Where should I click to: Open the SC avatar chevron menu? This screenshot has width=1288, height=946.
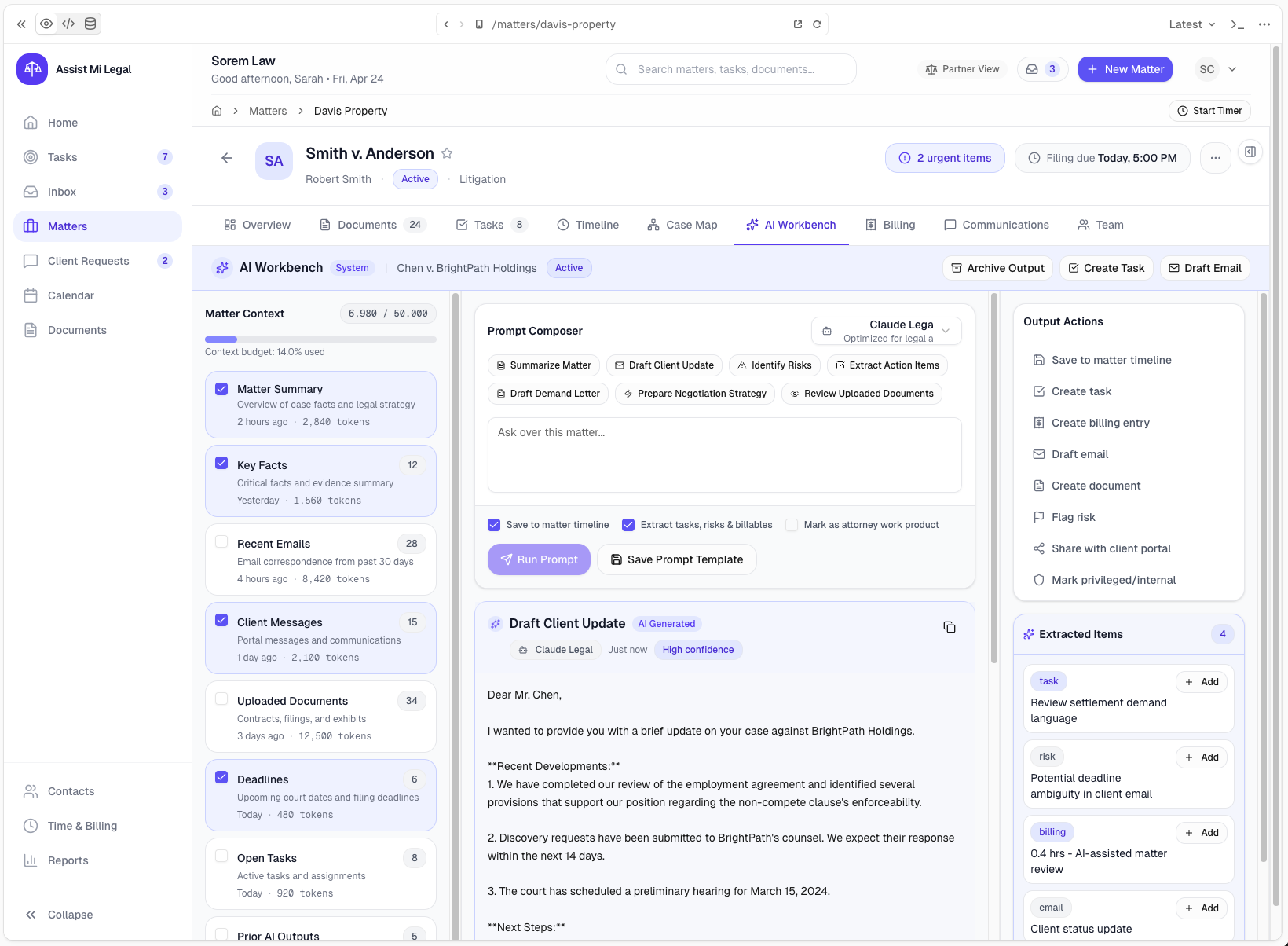point(1231,69)
